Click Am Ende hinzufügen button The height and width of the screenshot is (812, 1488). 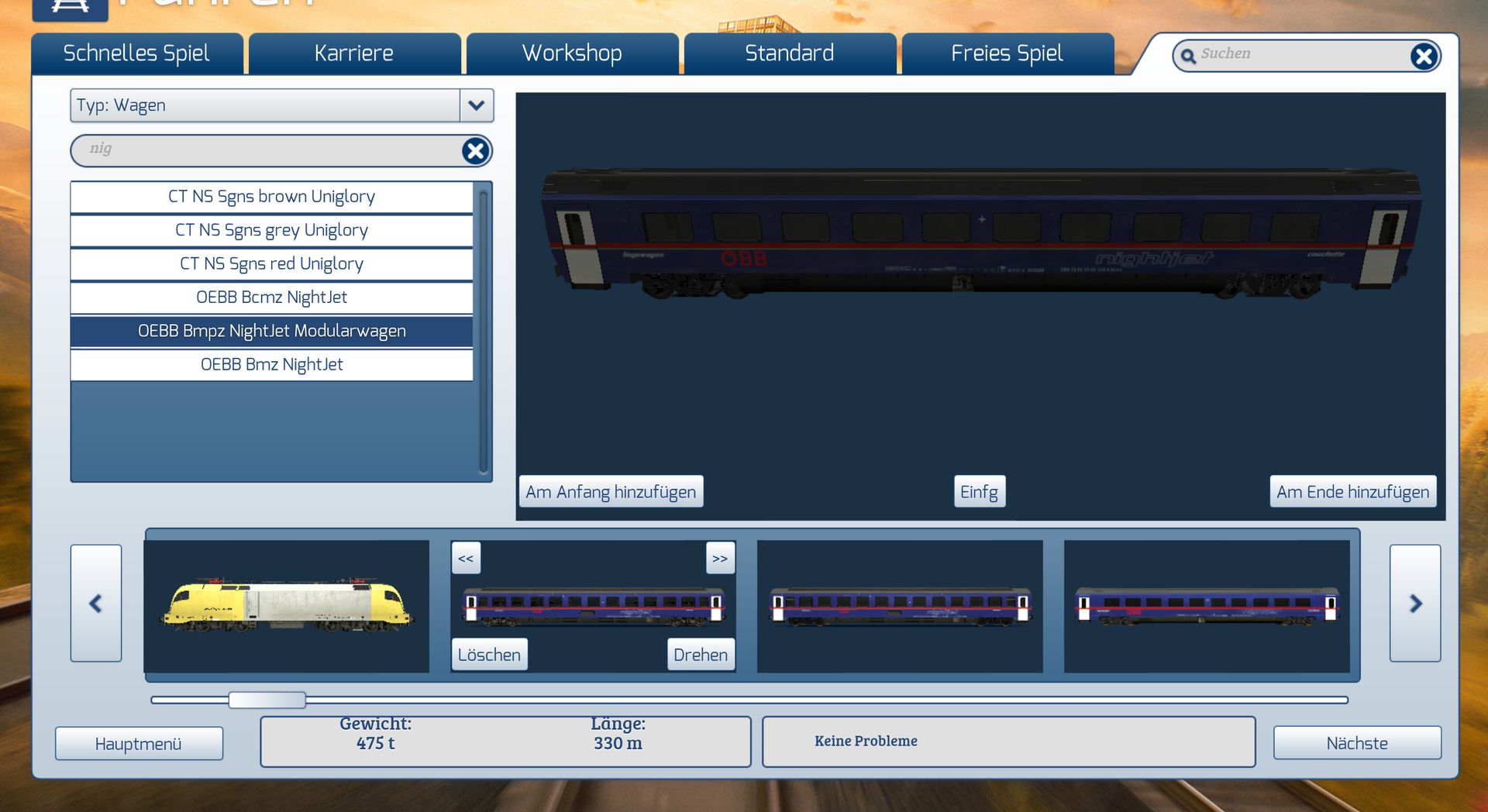coord(1353,491)
